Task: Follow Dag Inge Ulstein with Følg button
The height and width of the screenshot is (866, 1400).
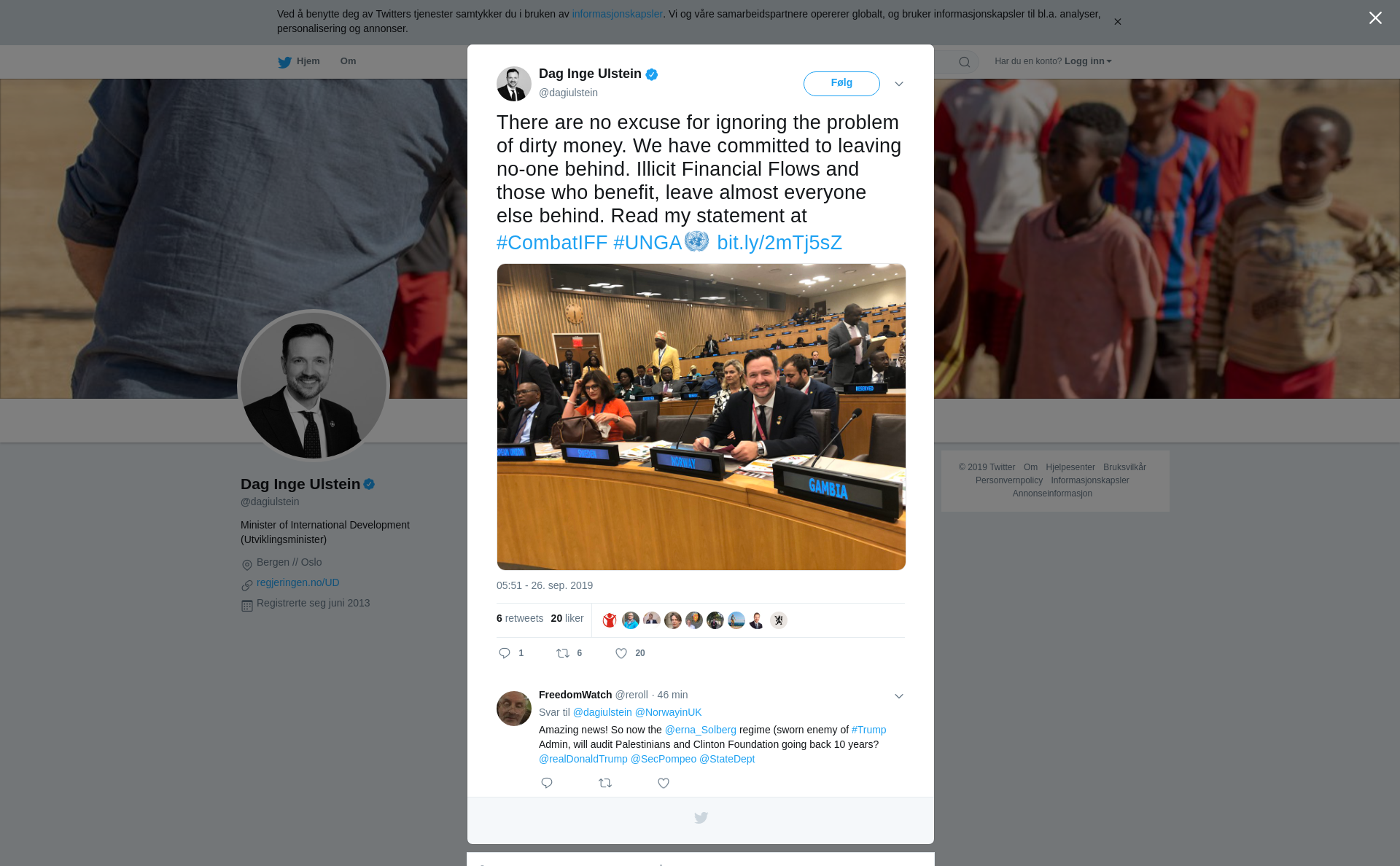Action: (841, 83)
